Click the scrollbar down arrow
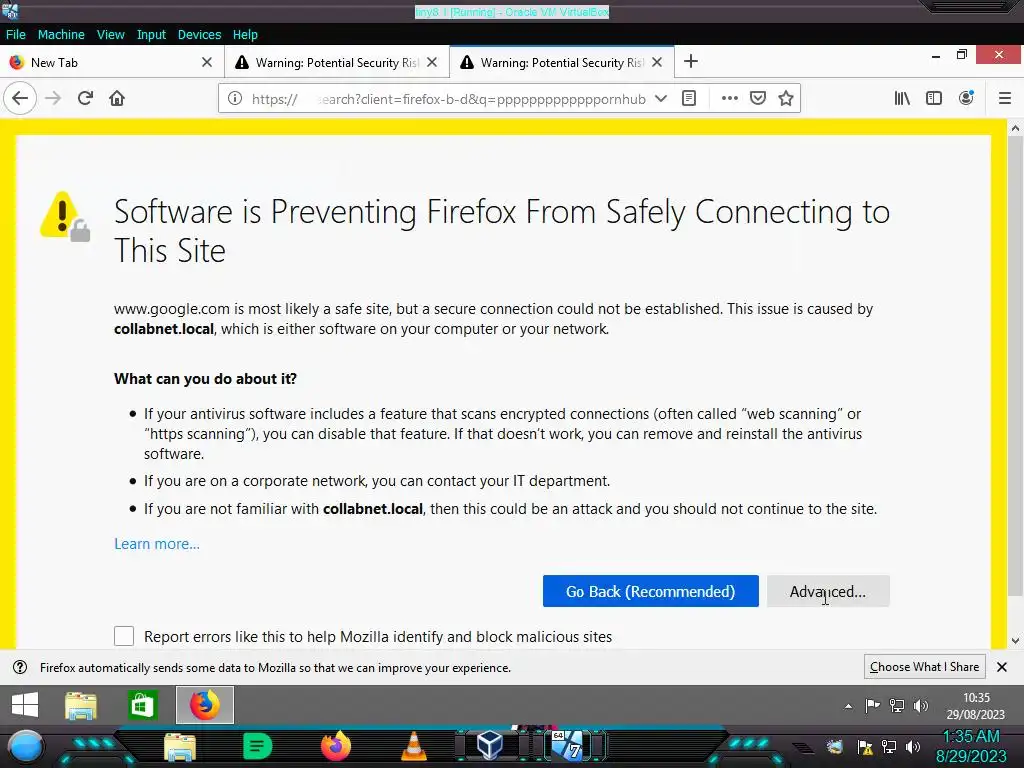This screenshot has height=768, width=1024. click(x=1015, y=641)
